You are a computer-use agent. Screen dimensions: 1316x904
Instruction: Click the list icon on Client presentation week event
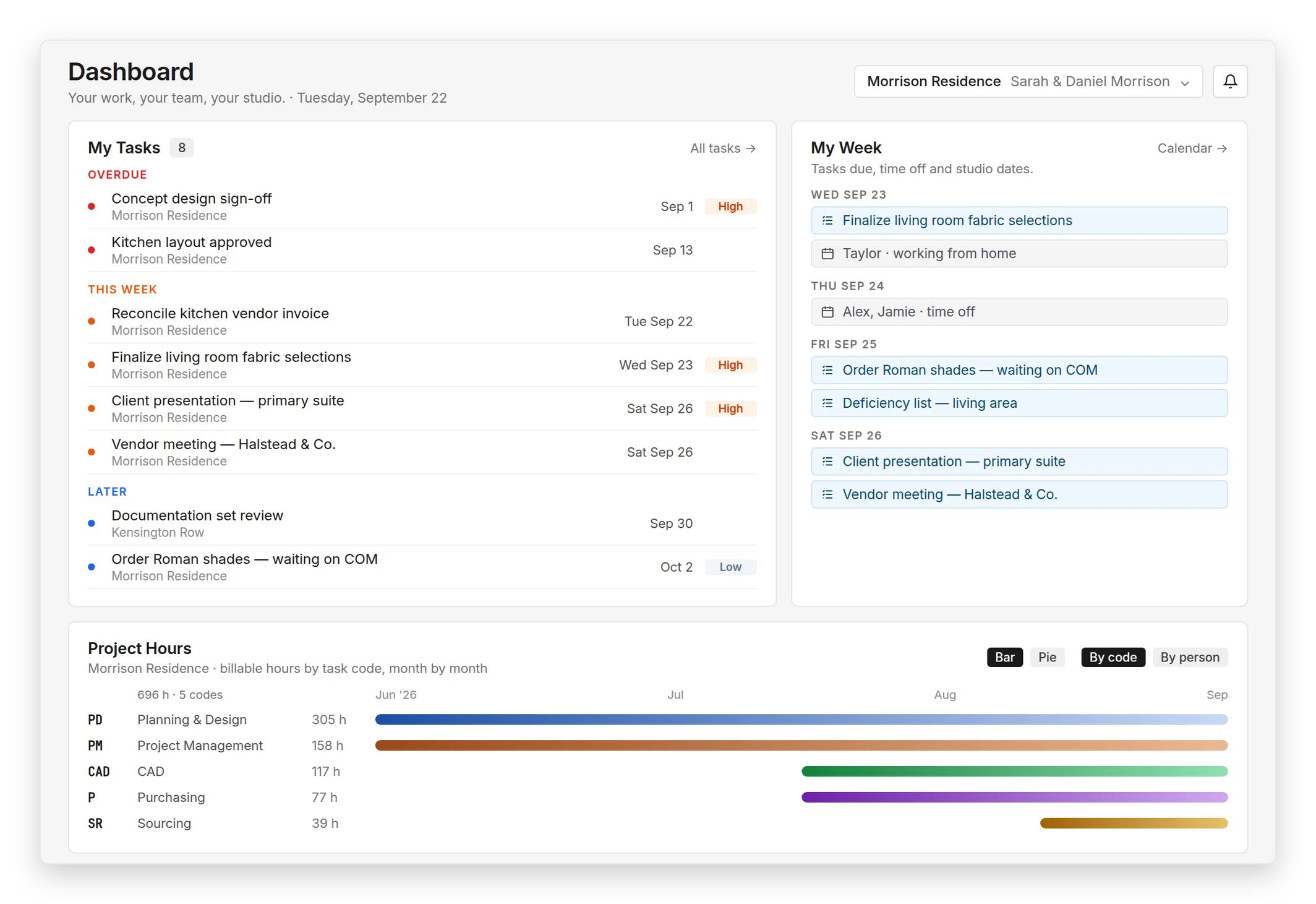pos(827,462)
